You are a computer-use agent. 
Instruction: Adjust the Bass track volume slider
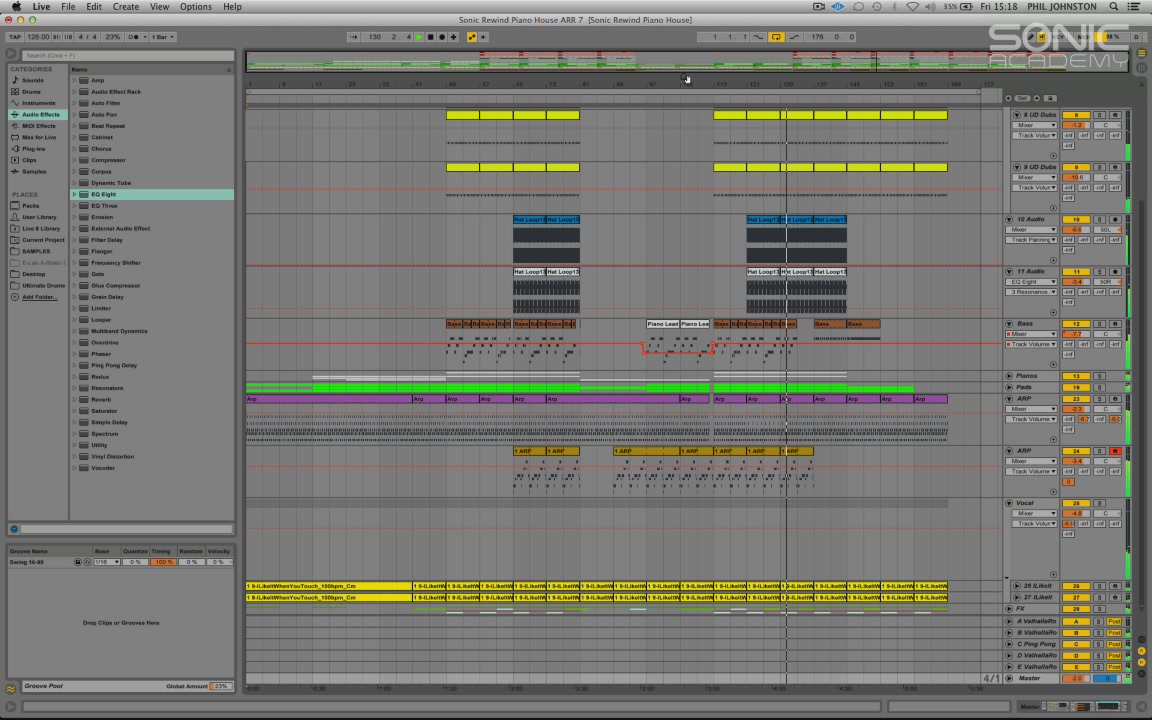(1076, 334)
